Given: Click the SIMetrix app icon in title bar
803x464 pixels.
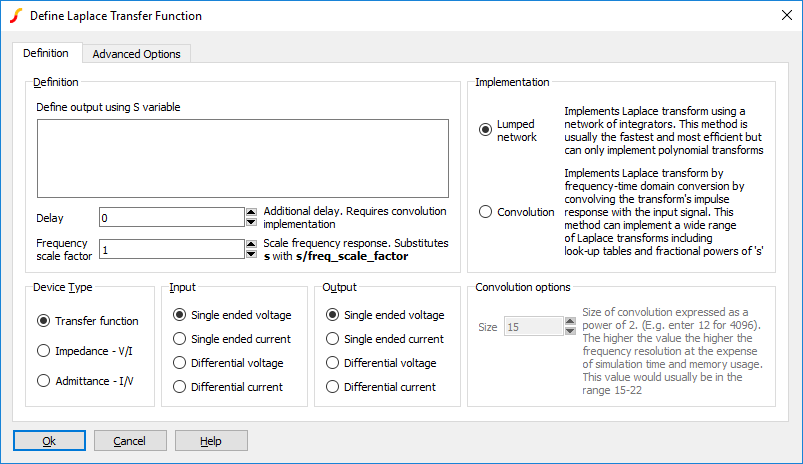Looking at the screenshot, I should pos(16,16).
